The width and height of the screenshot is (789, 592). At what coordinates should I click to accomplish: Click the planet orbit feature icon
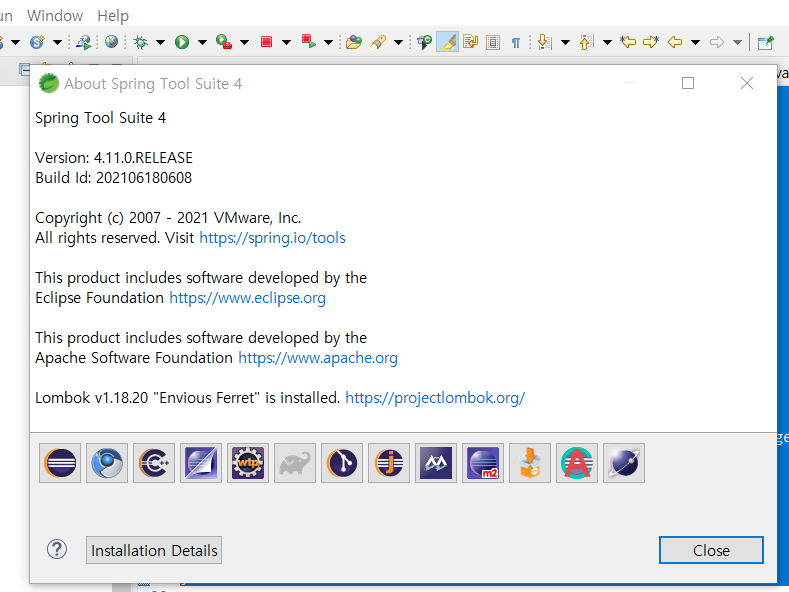coord(624,463)
